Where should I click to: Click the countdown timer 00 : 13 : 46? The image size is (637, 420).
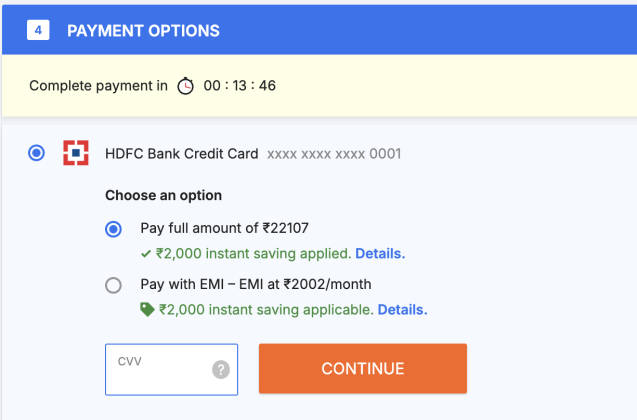point(239,86)
